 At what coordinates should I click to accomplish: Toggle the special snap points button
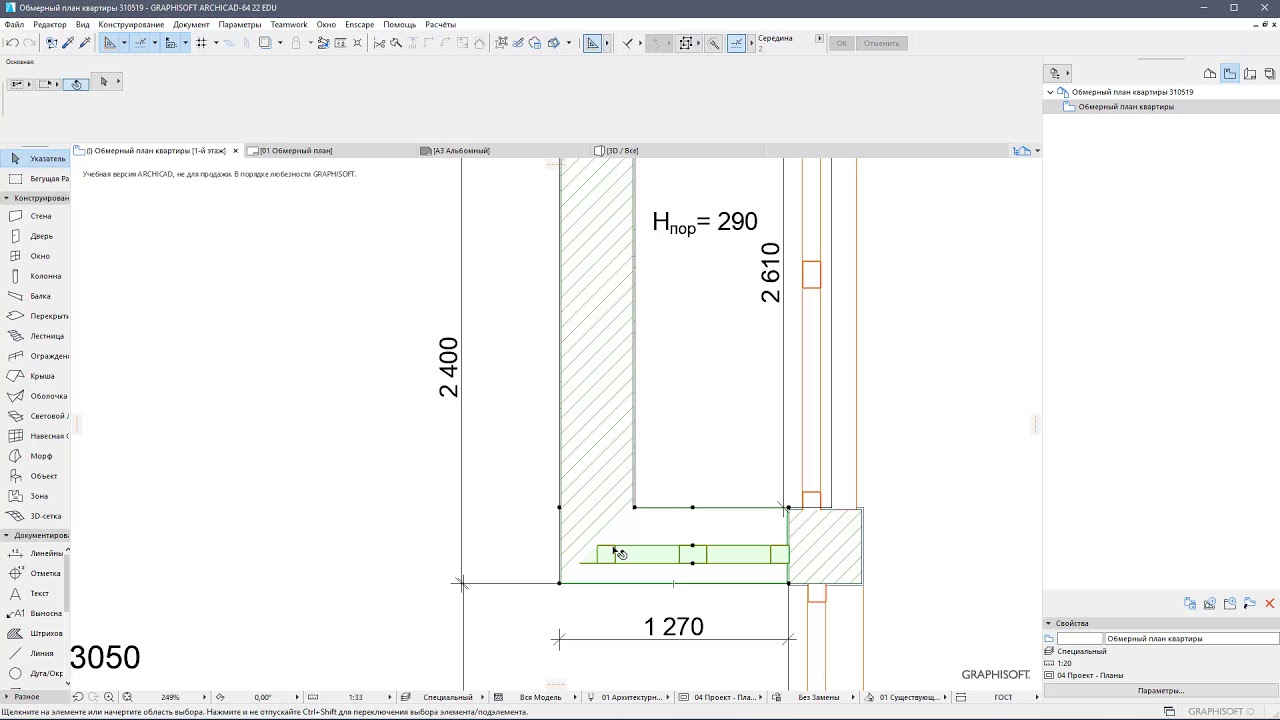pyautogui.click(x=737, y=43)
